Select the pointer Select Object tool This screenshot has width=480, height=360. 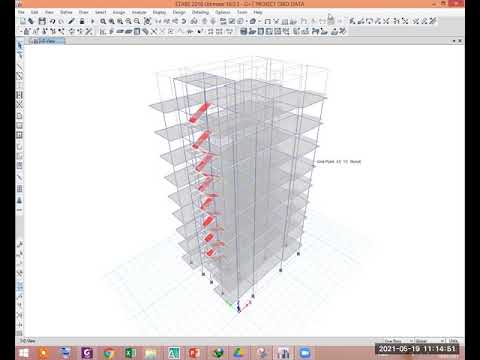(x=20, y=46)
